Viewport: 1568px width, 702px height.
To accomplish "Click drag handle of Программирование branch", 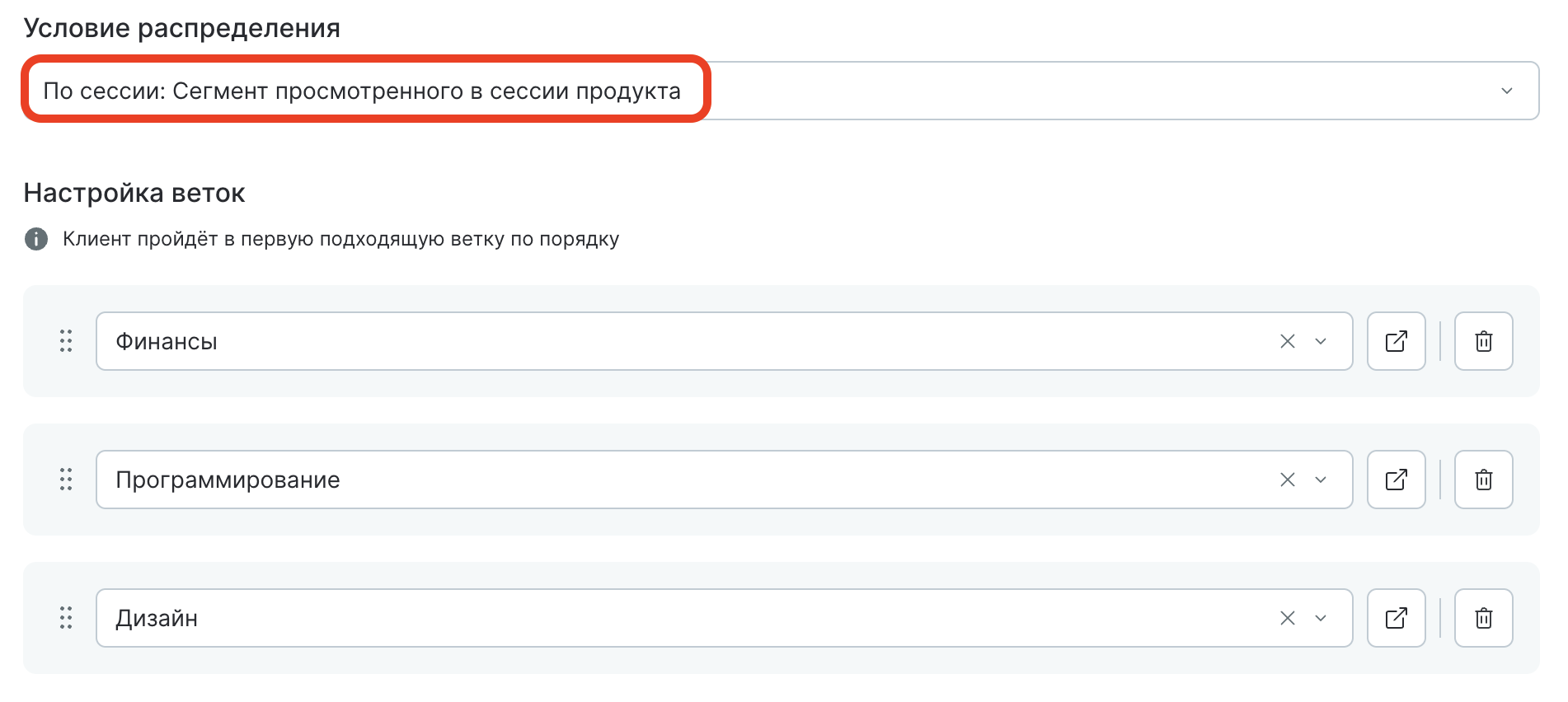I will [x=66, y=480].
